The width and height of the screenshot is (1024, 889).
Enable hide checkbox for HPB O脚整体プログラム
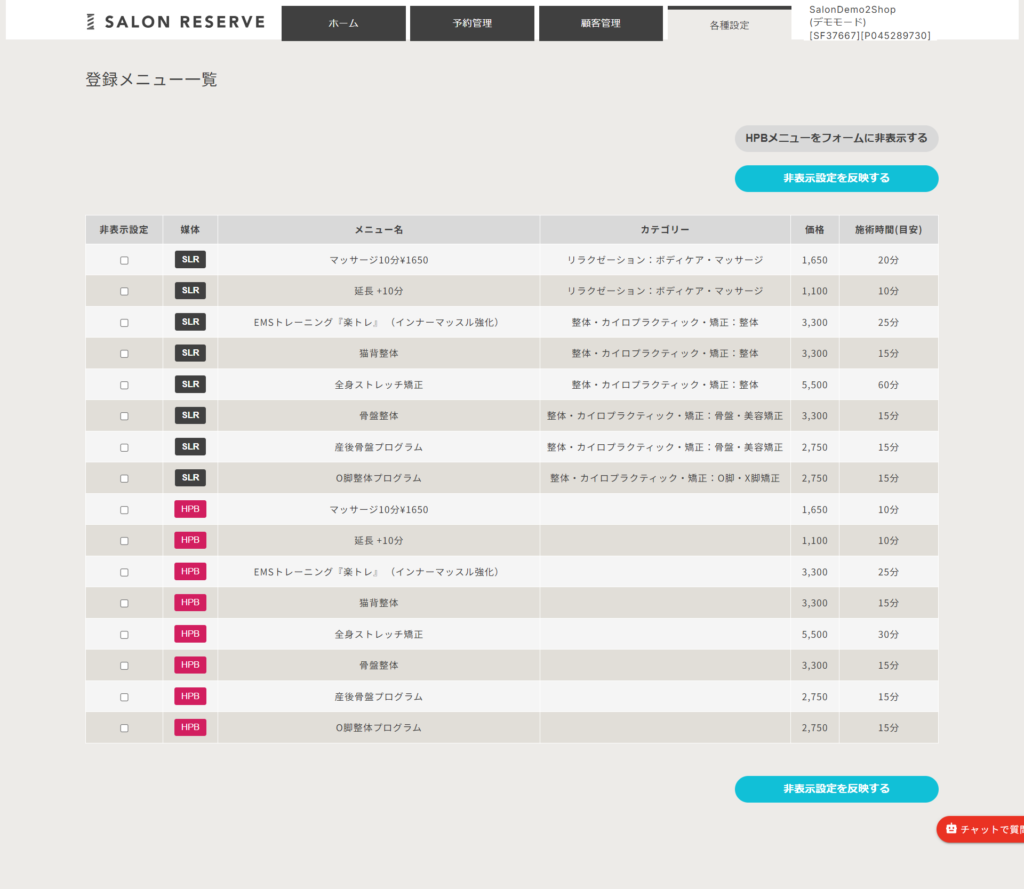pyautogui.click(x=124, y=728)
